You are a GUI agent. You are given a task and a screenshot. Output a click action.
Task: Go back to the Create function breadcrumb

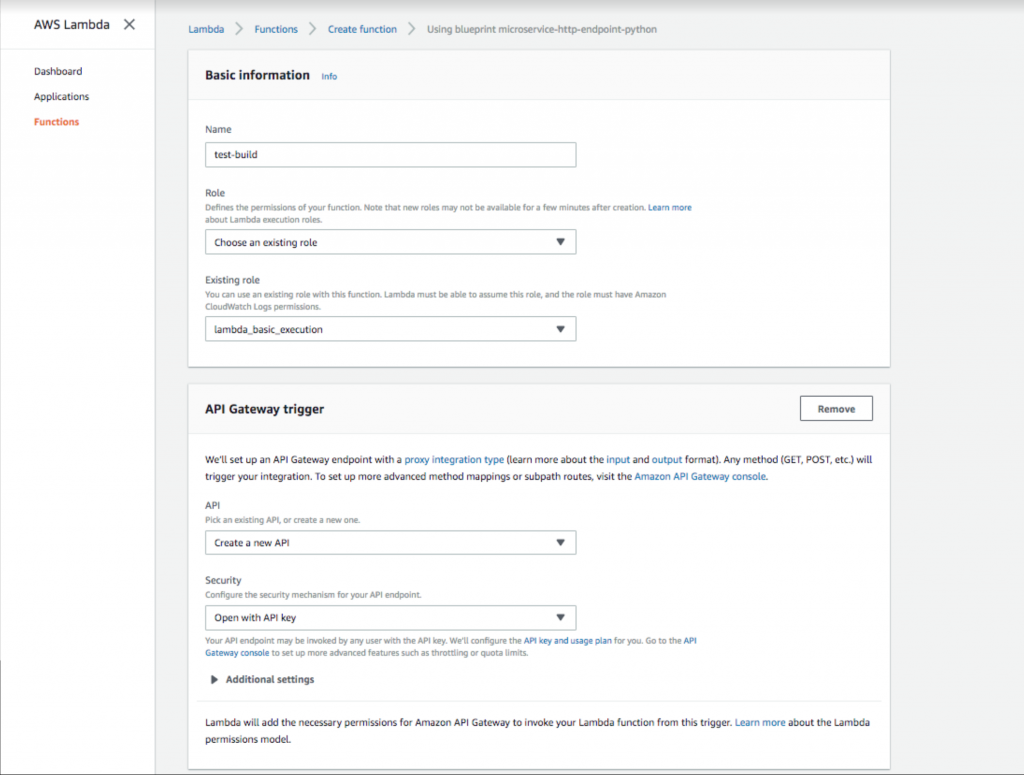click(x=362, y=29)
